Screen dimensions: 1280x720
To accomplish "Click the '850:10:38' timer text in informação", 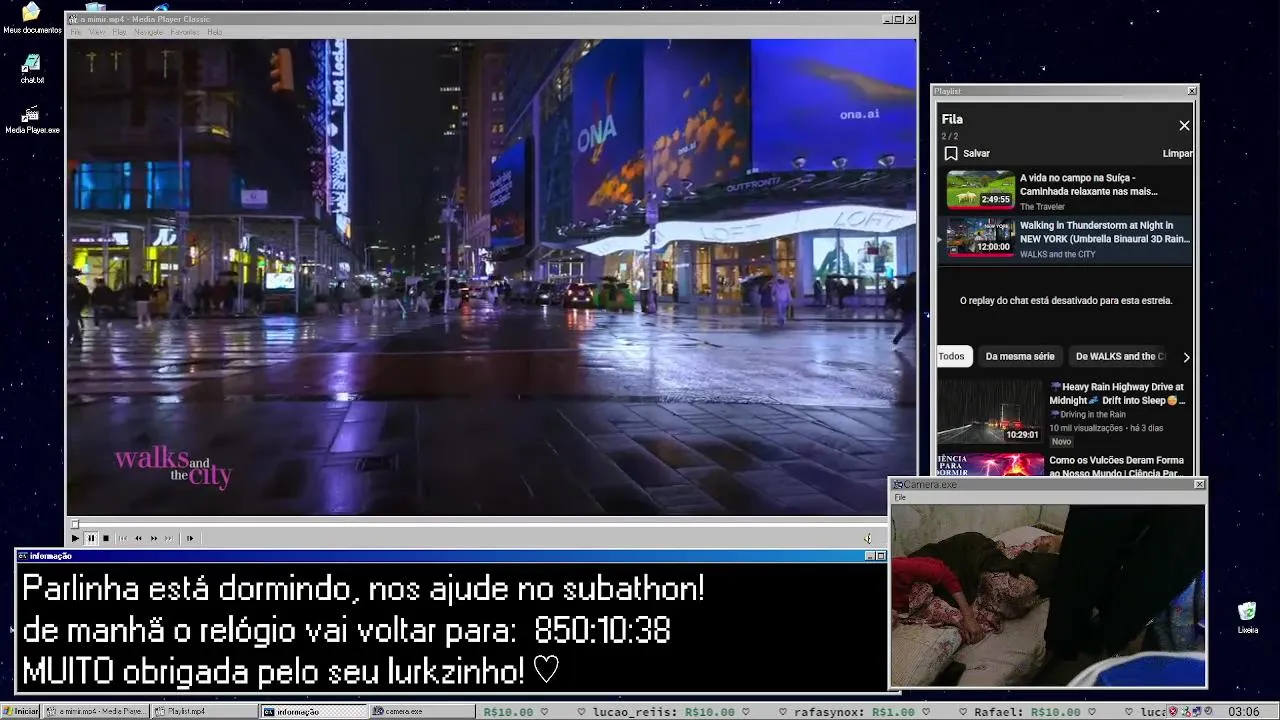I will 602,631.
